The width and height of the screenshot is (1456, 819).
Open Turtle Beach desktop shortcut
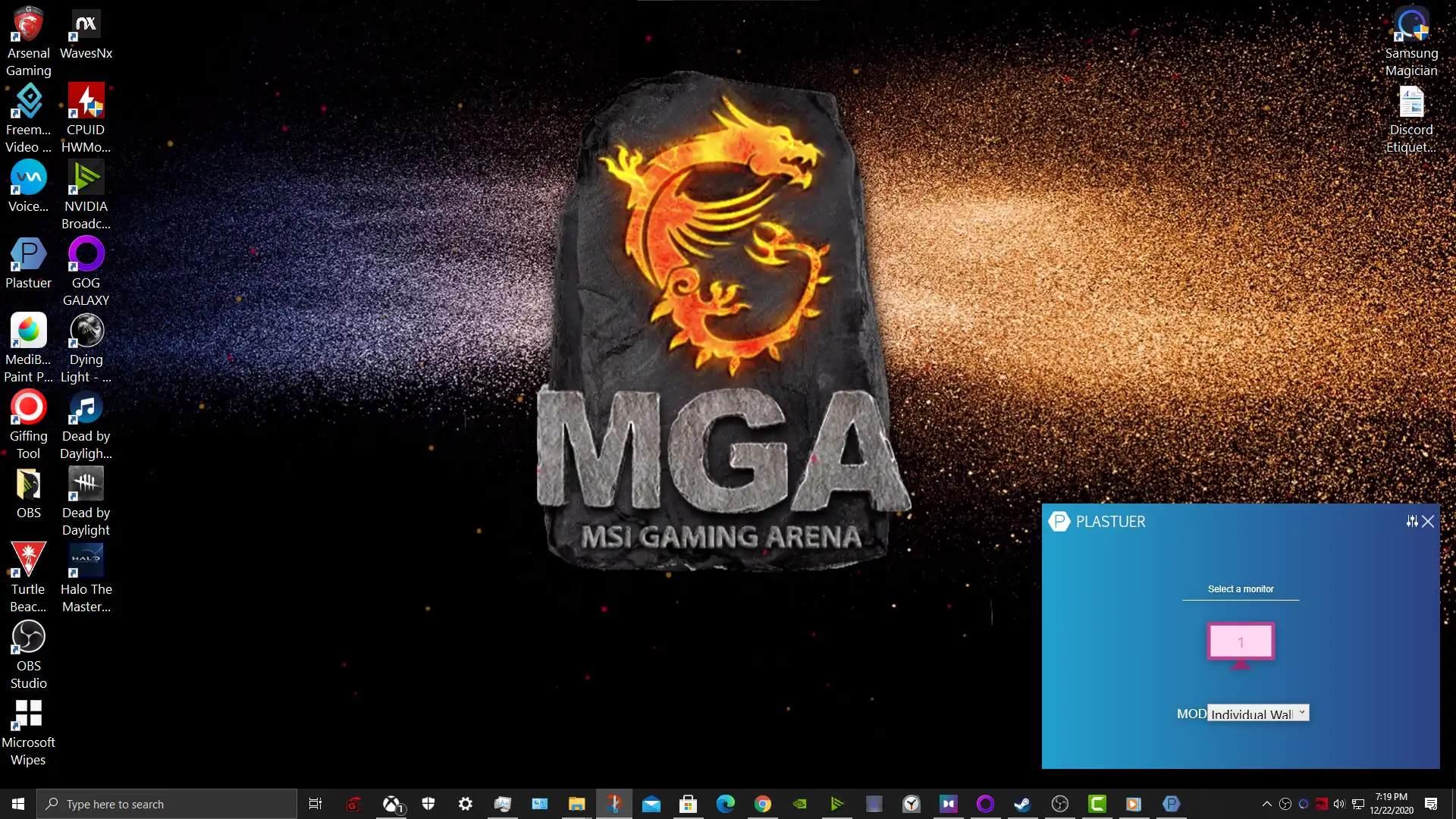[29, 579]
